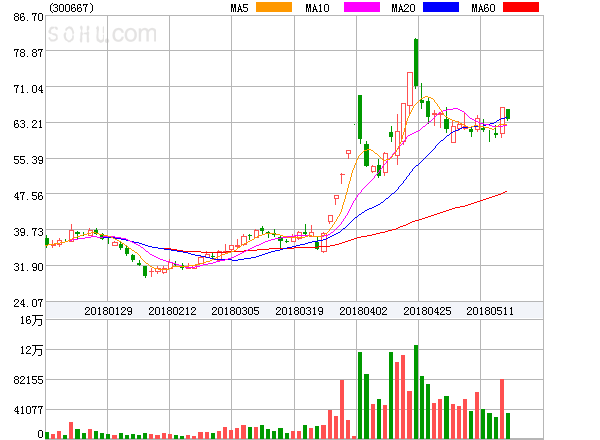Click the stock code (300667) label
This screenshot has height=440, width=600.
[x=71, y=8]
